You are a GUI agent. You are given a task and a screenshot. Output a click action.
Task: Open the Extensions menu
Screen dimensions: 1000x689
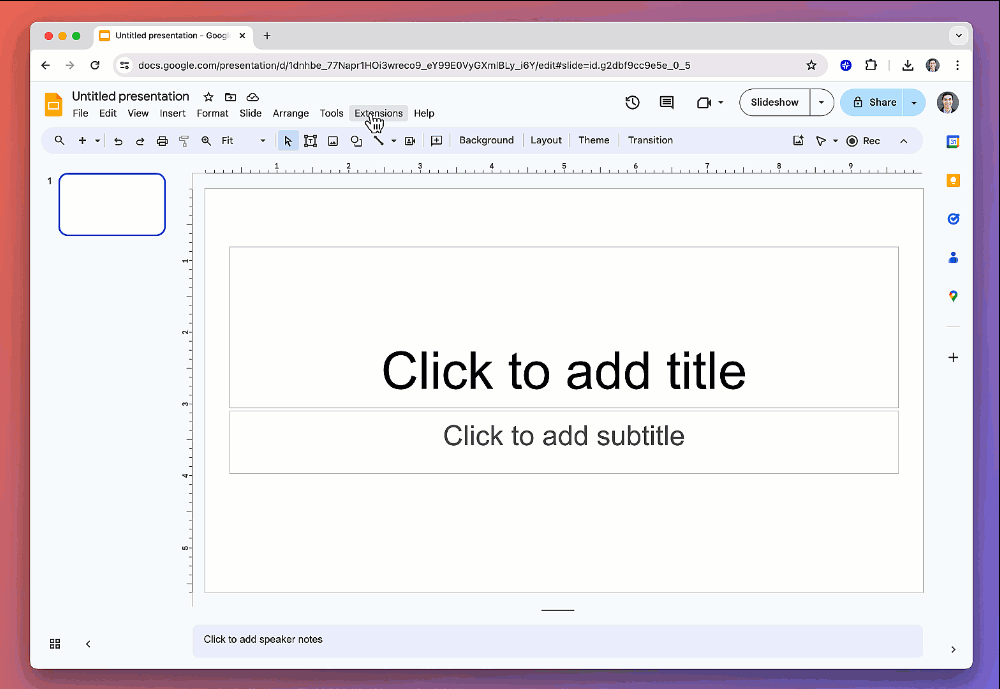(379, 114)
